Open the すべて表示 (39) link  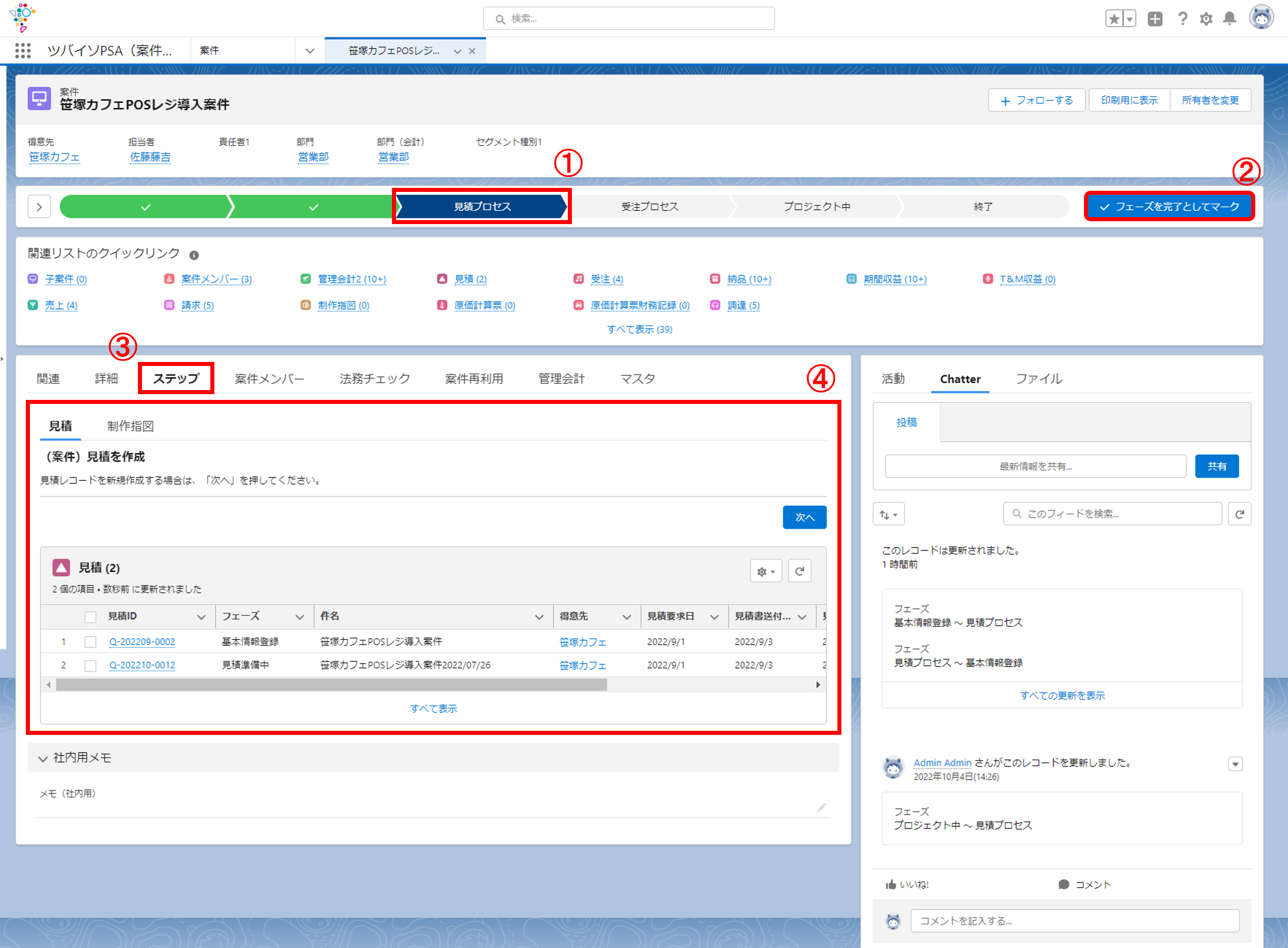639,329
